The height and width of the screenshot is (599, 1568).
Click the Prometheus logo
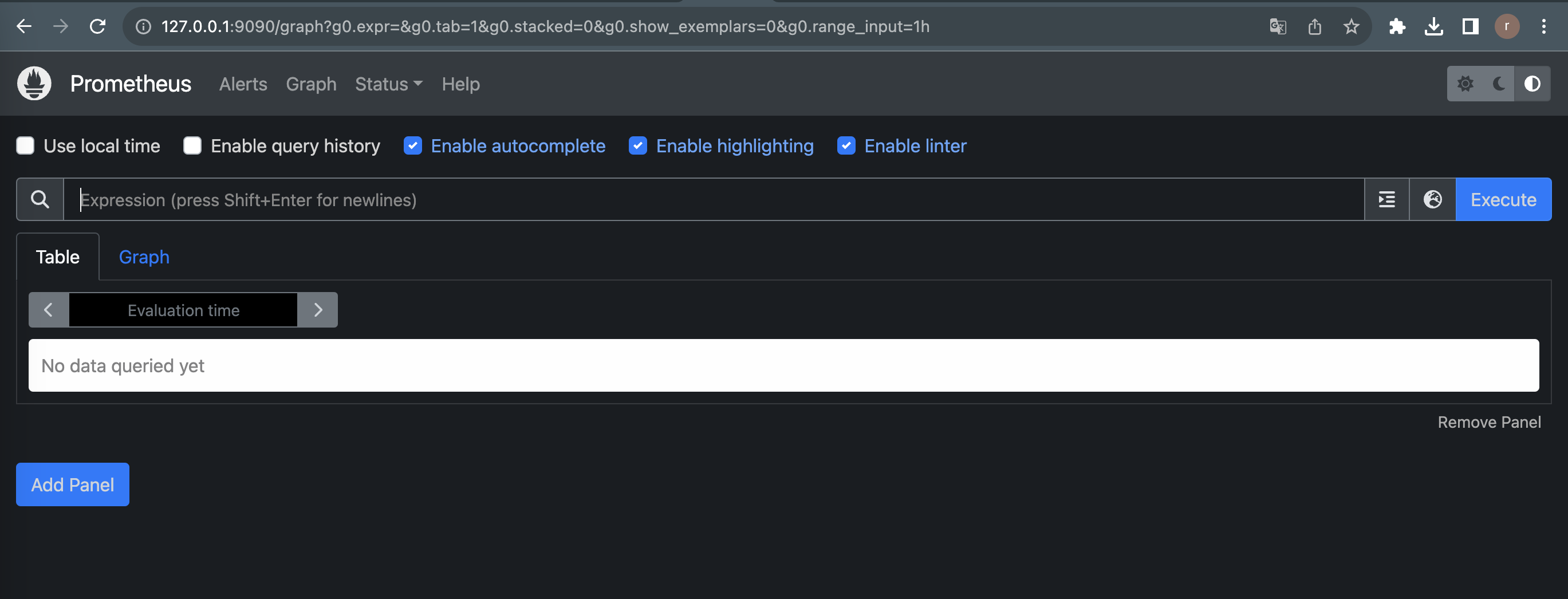click(x=34, y=84)
